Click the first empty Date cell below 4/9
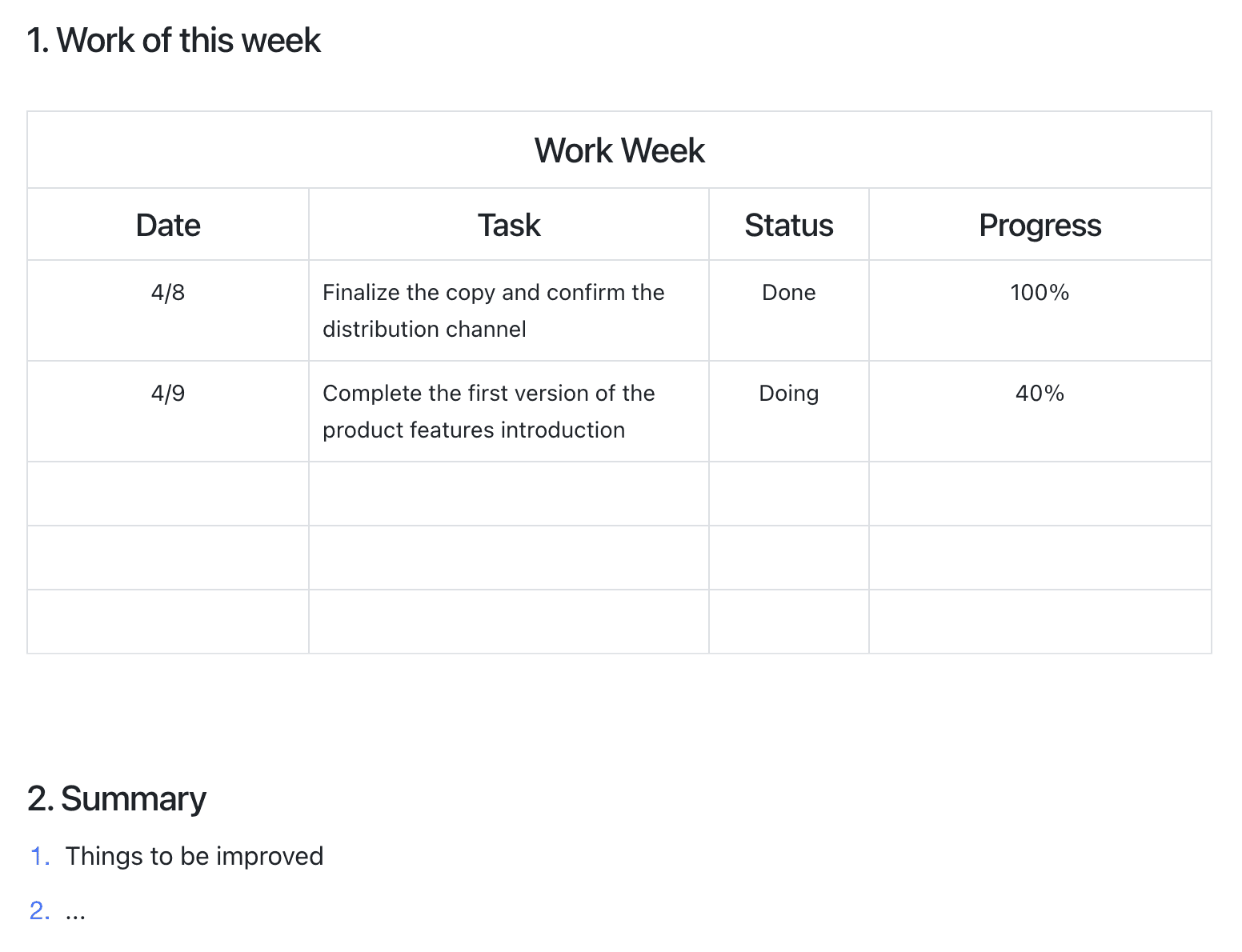 (x=168, y=494)
